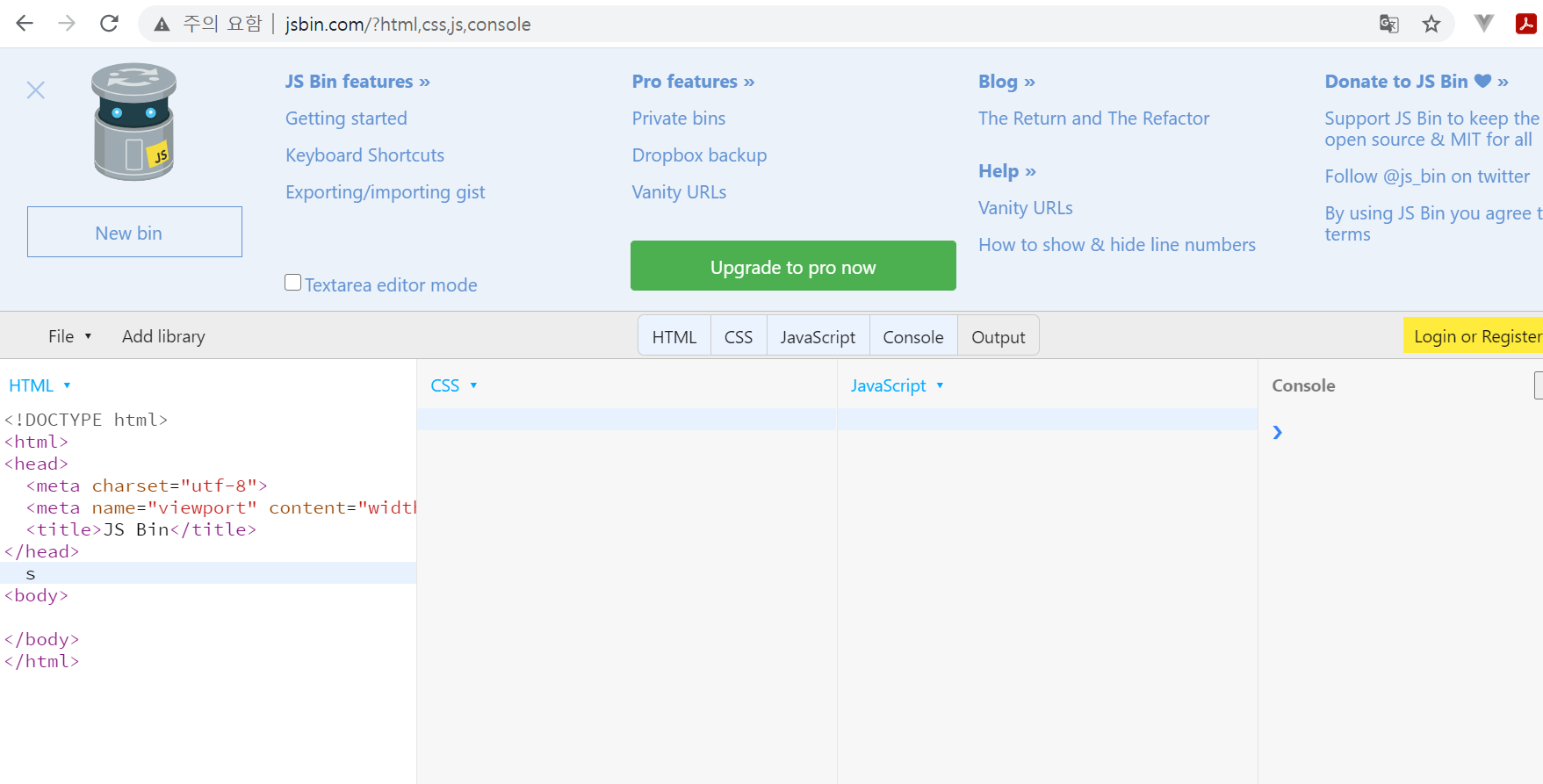Open Vanity URLs under Pro features
This screenshot has width=1543, height=784.
click(x=679, y=192)
